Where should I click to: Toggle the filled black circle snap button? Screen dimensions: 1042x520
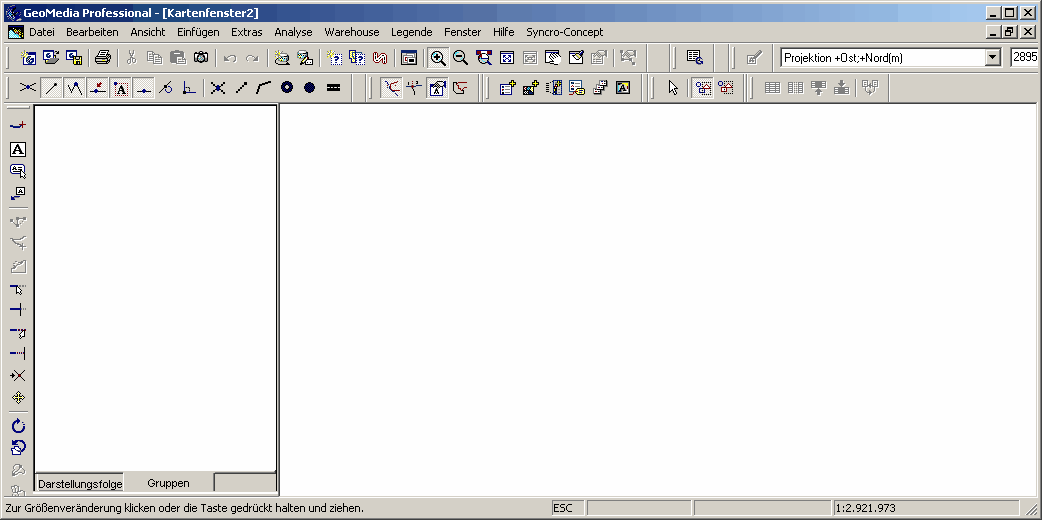point(310,88)
